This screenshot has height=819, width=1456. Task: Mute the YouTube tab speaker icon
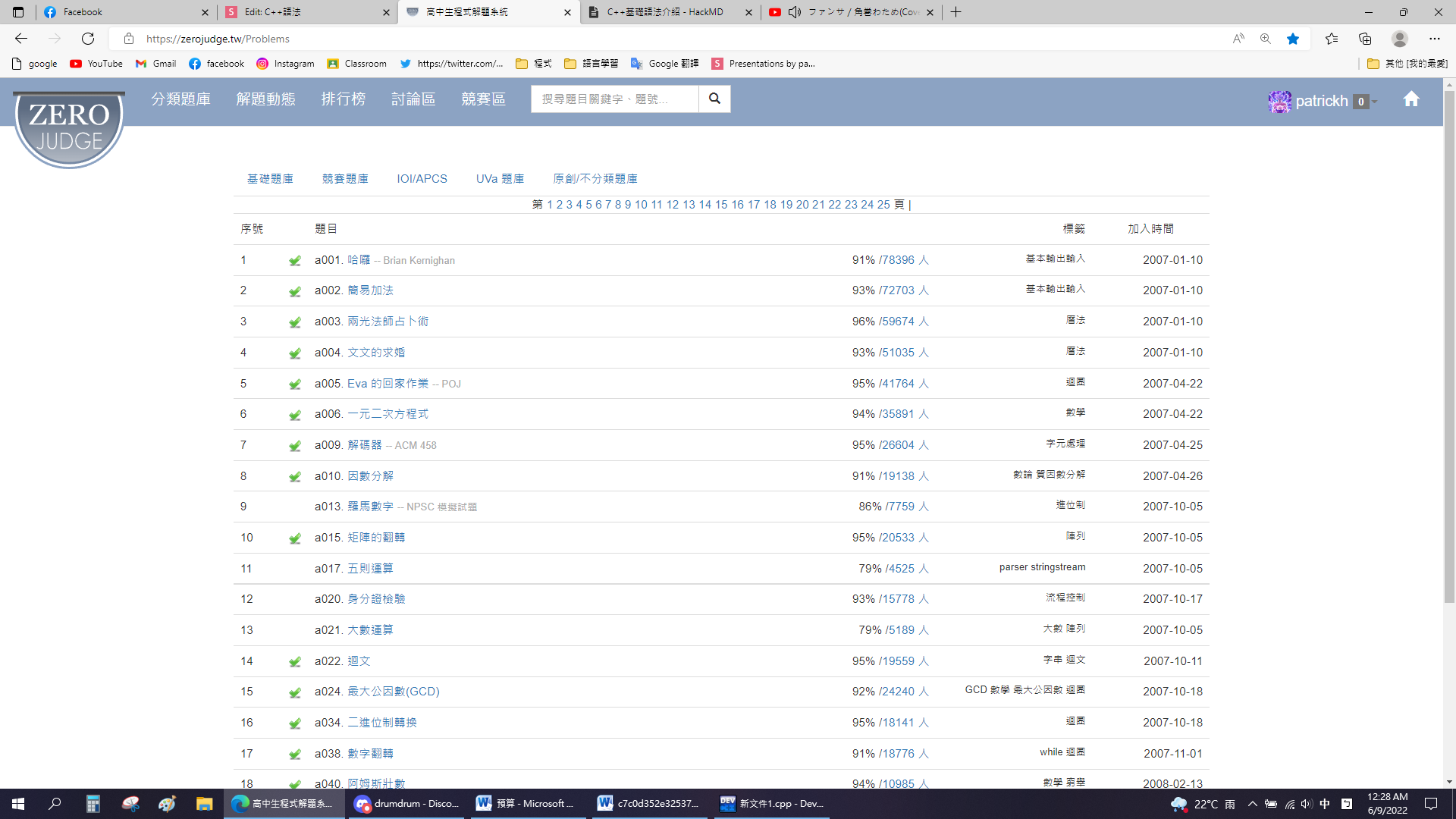pyautogui.click(x=794, y=12)
